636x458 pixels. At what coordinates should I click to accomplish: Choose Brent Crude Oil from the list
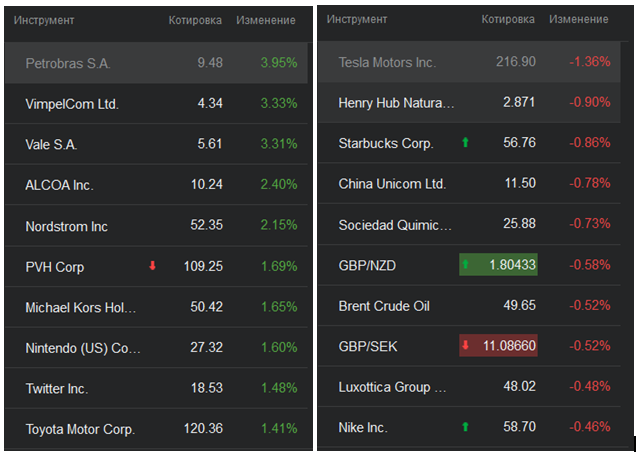click(384, 306)
